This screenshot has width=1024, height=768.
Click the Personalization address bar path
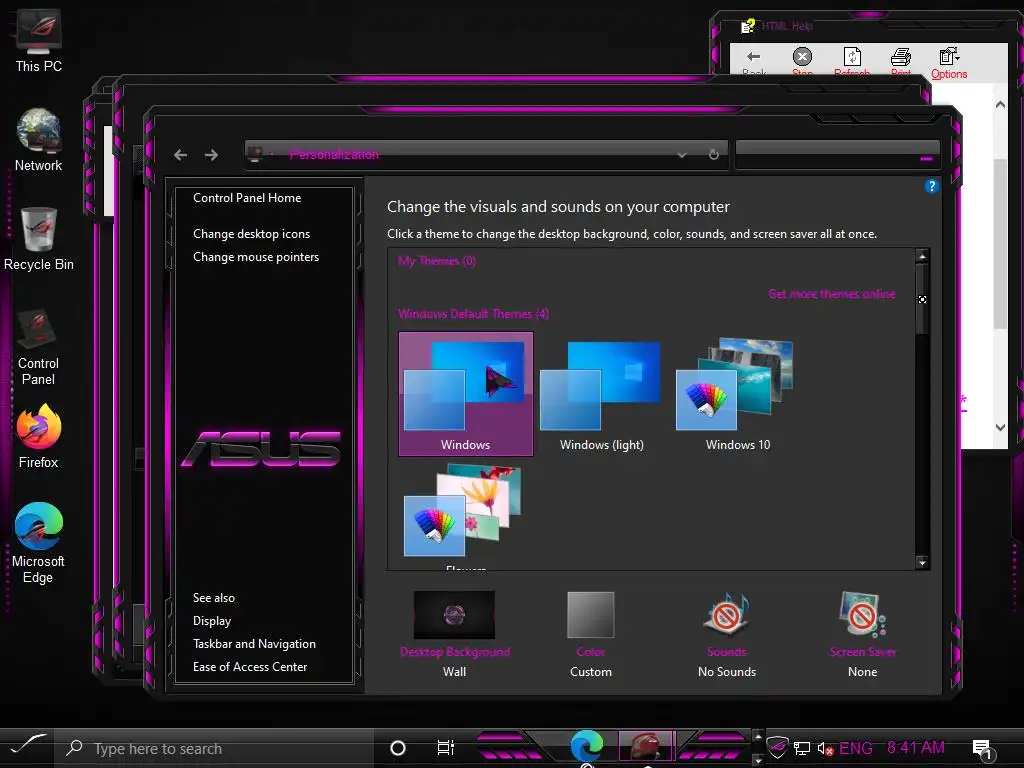point(334,155)
